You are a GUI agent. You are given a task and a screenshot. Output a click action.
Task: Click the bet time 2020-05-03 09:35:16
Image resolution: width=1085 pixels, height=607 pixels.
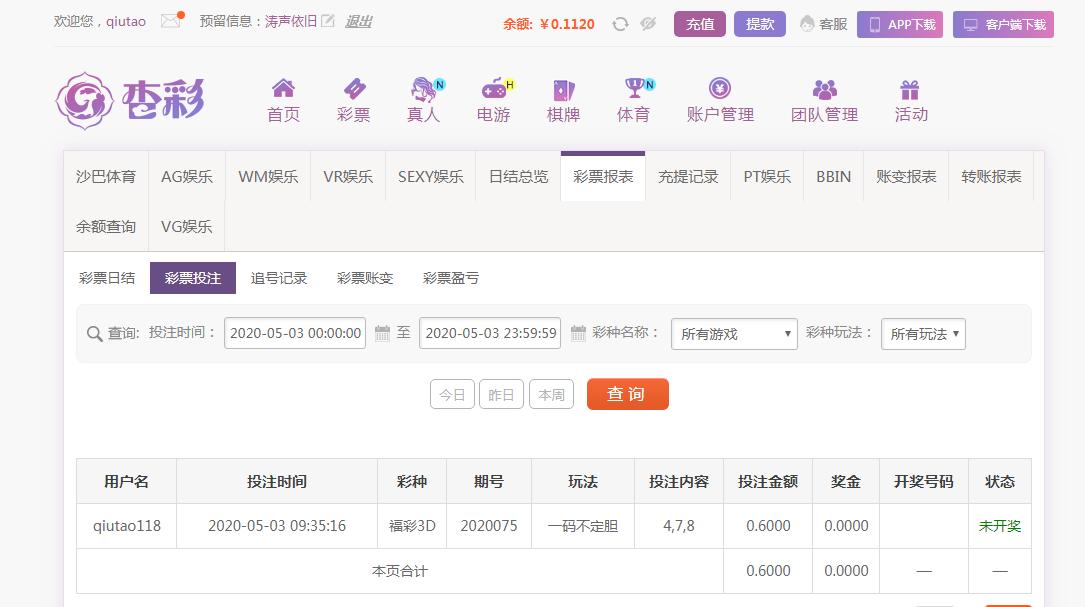click(x=277, y=526)
